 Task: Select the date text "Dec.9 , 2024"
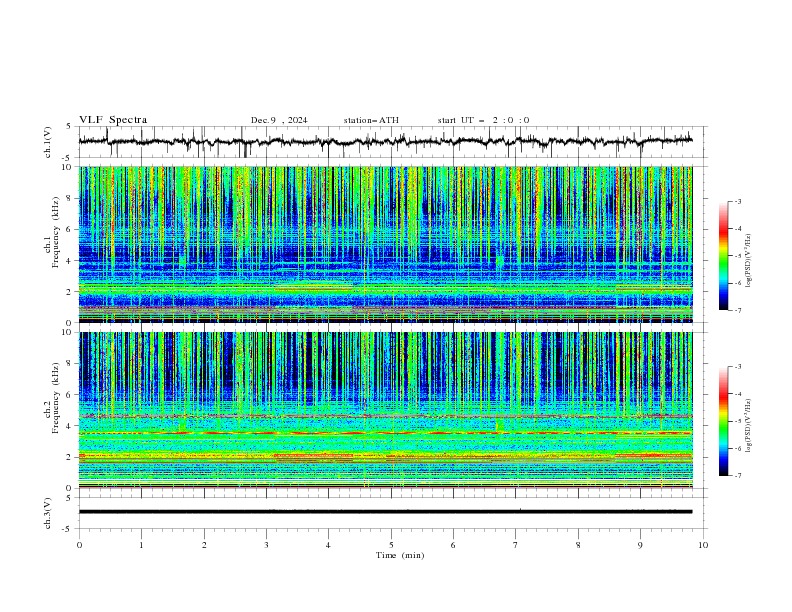tap(279, 120)
